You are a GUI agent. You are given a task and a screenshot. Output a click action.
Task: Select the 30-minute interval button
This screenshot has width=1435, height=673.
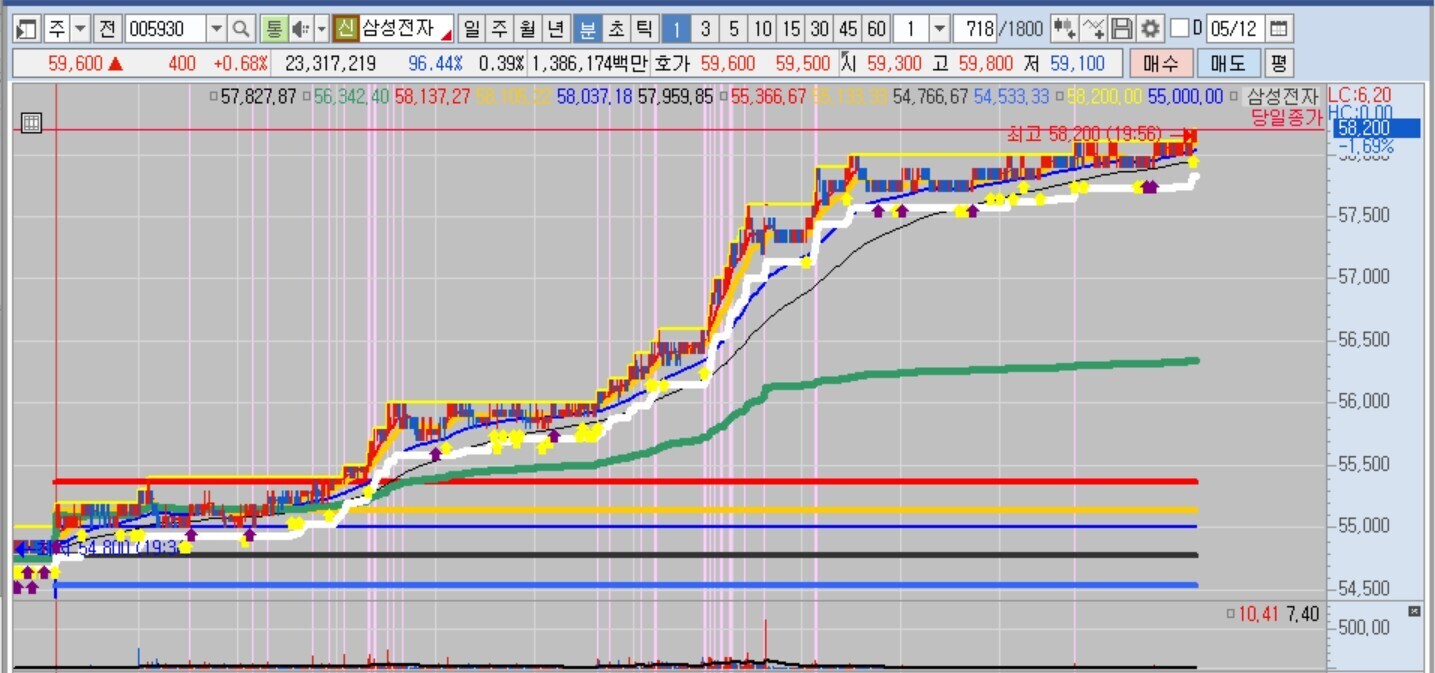pyautogui.click(x=820, y=28)
